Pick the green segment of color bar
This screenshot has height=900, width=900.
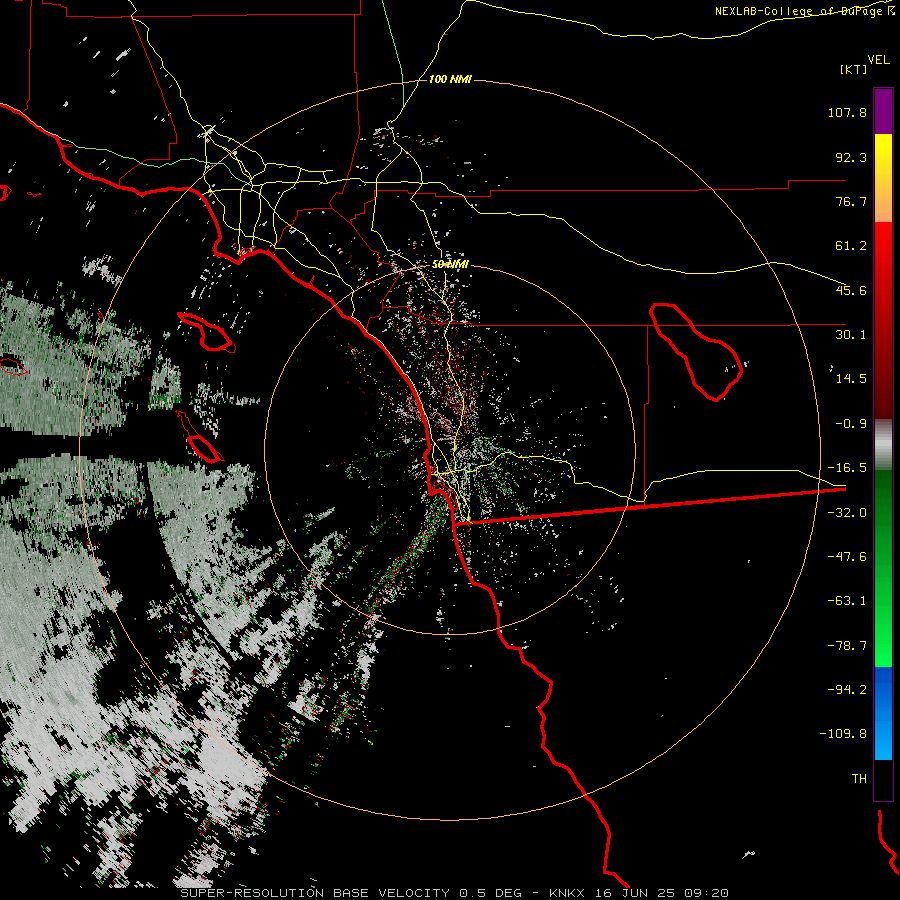coord(883,568)
